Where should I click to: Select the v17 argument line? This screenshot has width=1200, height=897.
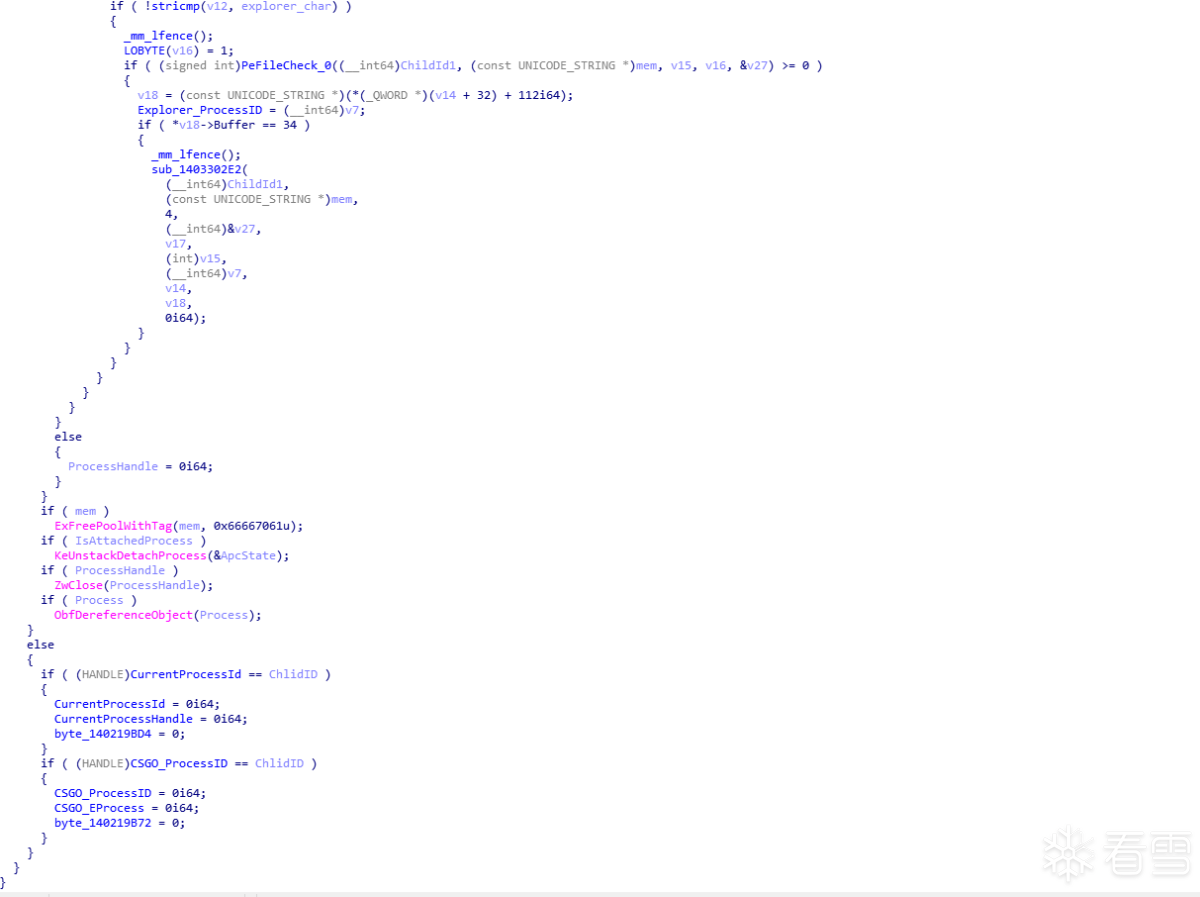pos(179,244)
